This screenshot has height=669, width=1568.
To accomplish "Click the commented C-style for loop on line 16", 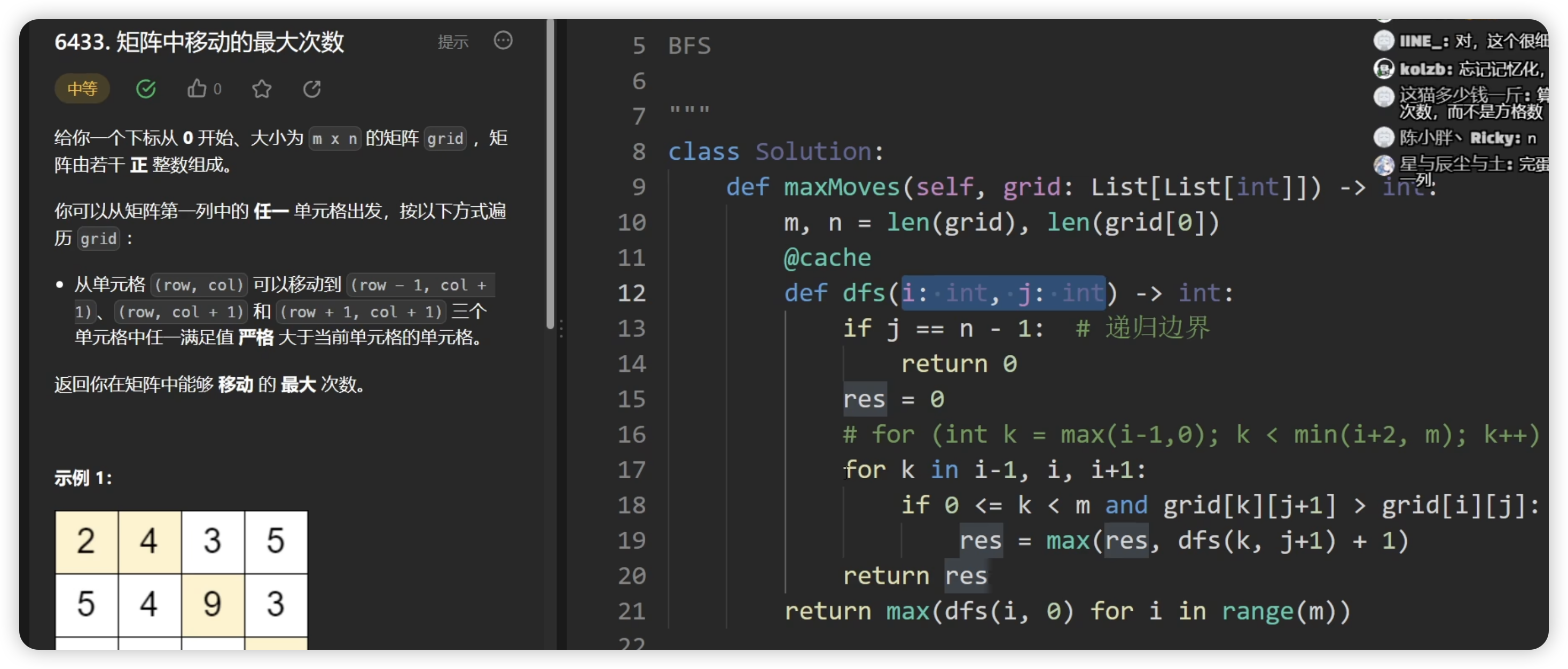I will pos(1191,434).
